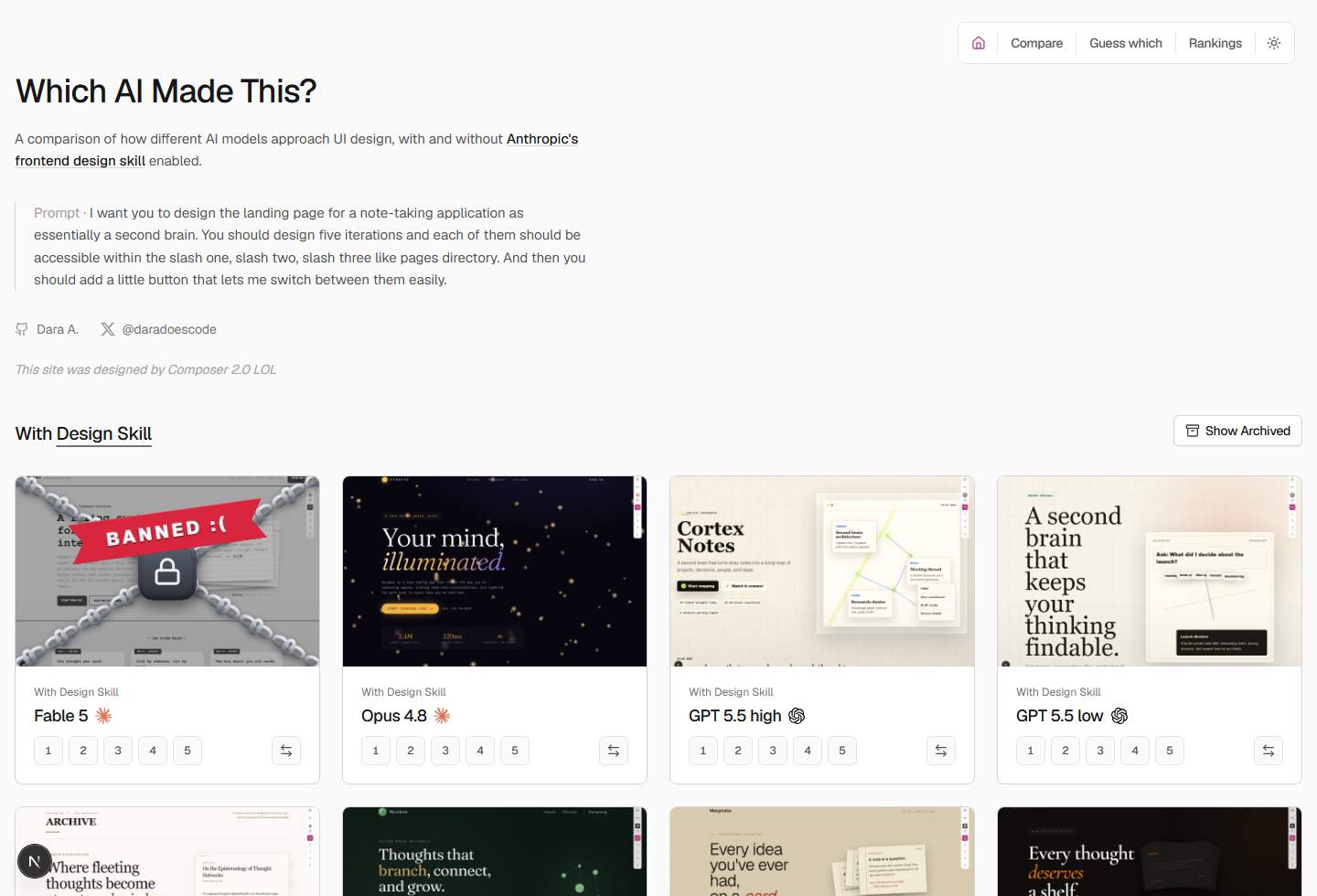
Task: Open the Fable 5 banned preview thumbnail
Action: [x=167, y=571]
